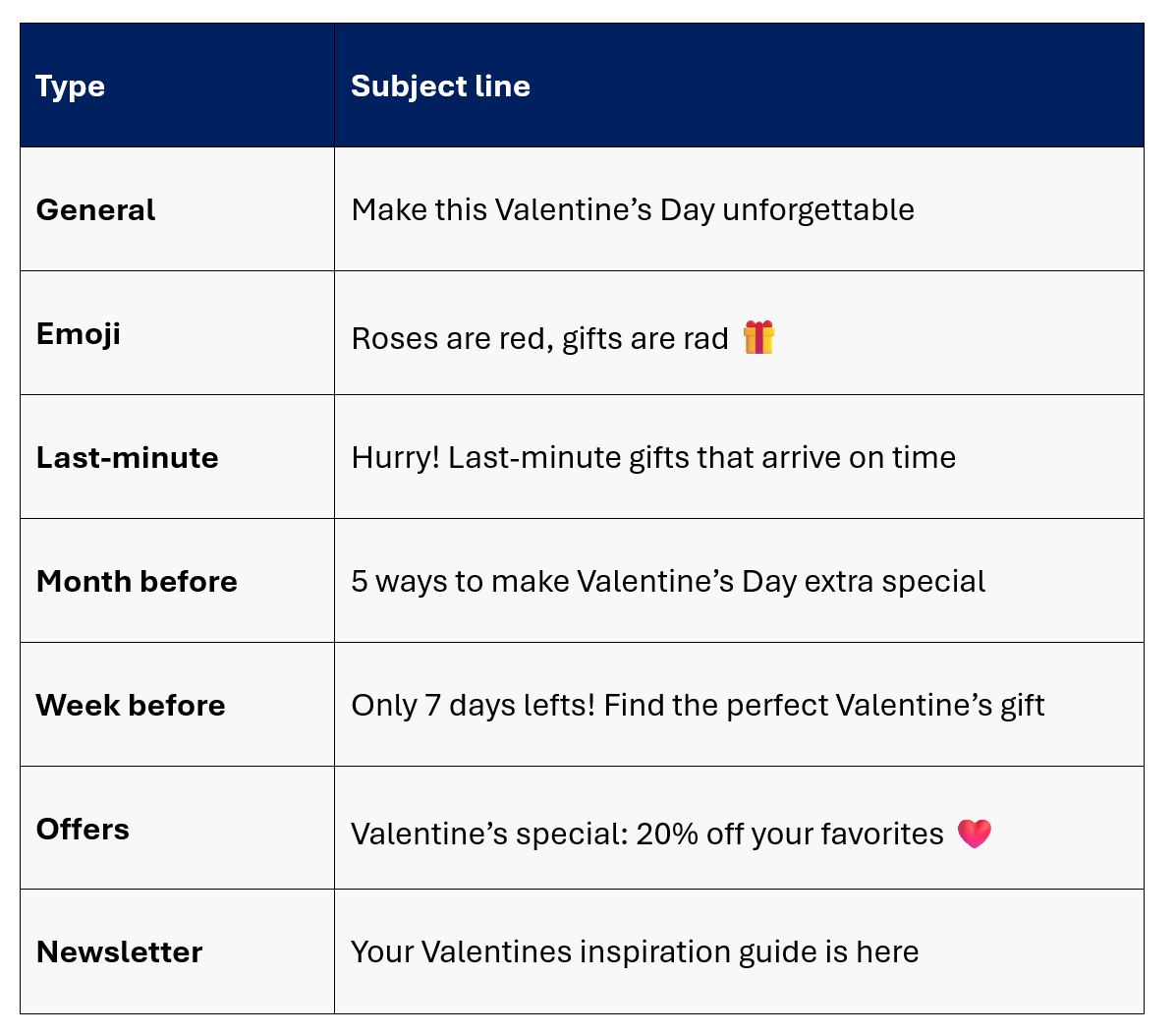Select the "Roses are red, gifts are rad" text

[539, 339]
